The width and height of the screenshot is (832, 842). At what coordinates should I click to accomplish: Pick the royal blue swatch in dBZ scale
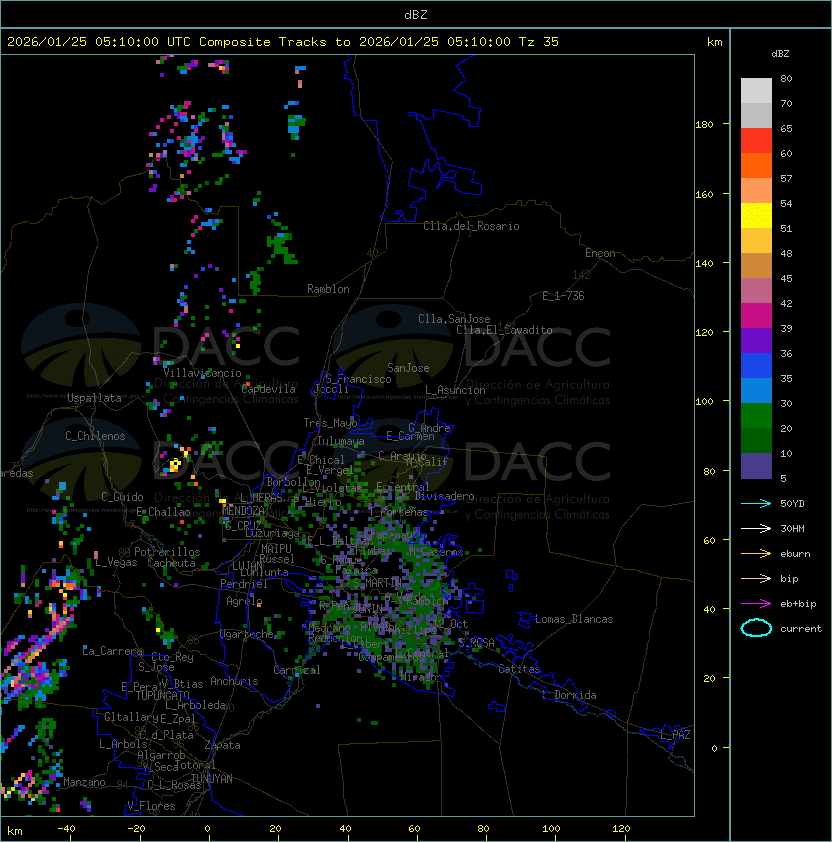[756, 366]
